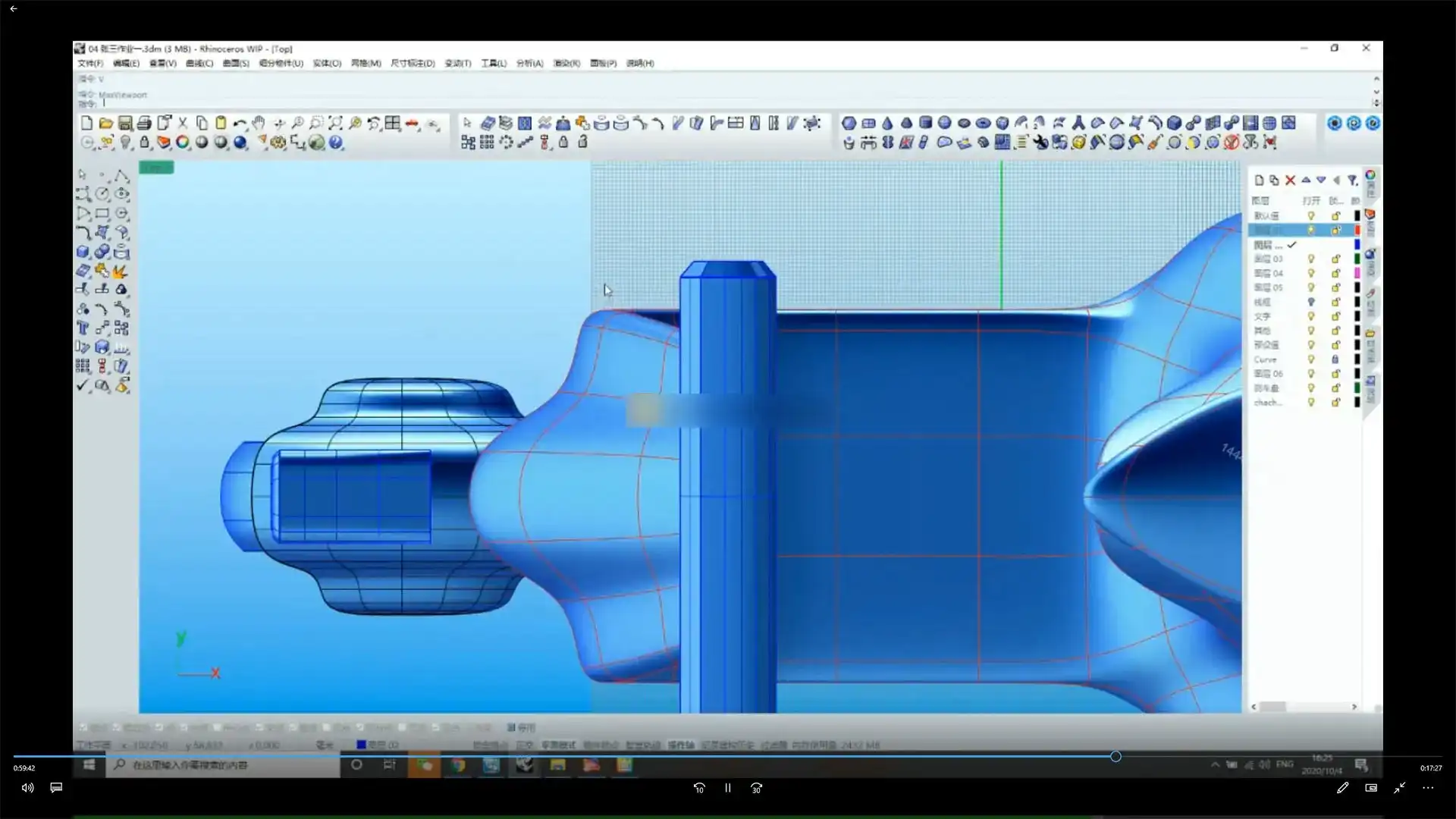Select the chach... layer name

tap(1267, 403)
